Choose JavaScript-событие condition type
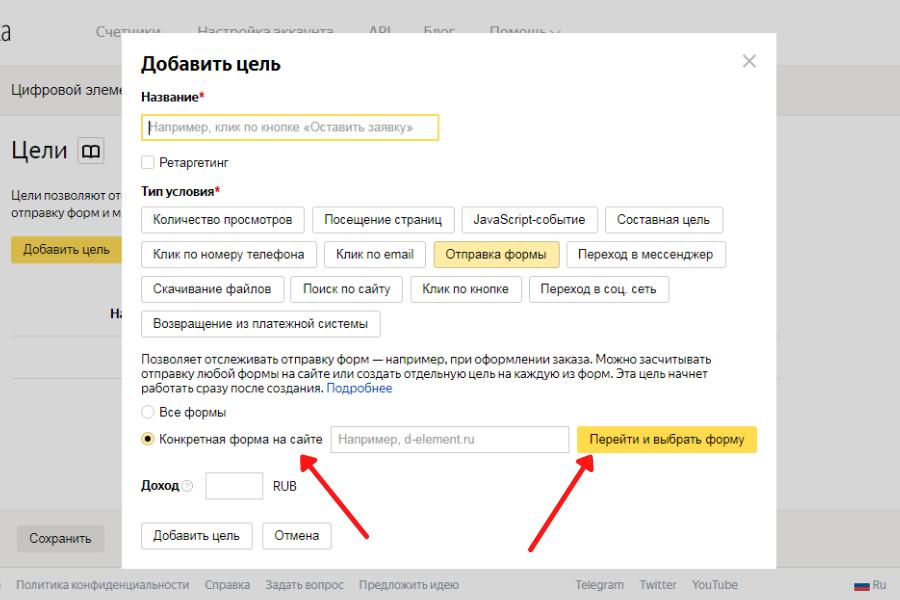Image resolution: width=900 pixels, height=600 pixels. click(530, 220)
